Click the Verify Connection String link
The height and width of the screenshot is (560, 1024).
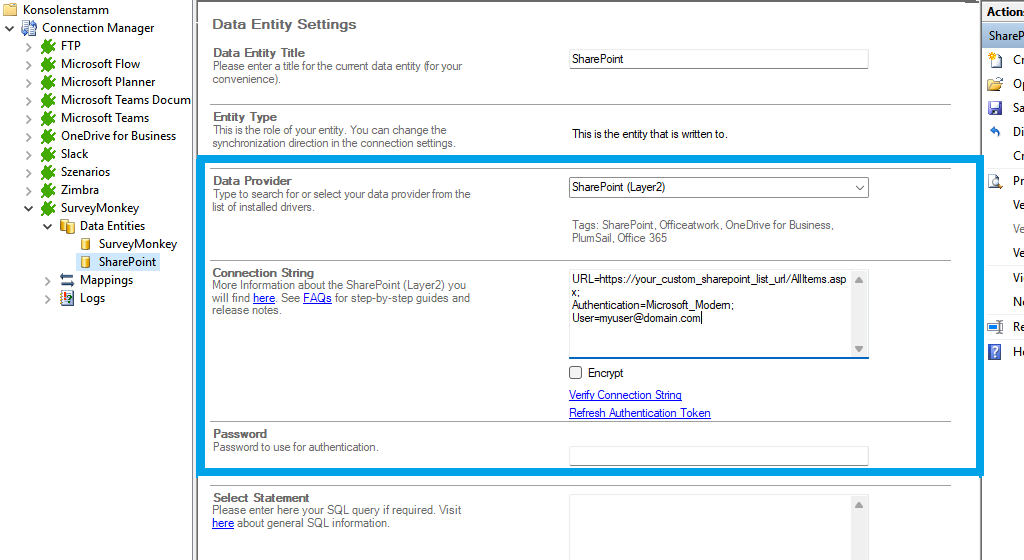[625, 395]
